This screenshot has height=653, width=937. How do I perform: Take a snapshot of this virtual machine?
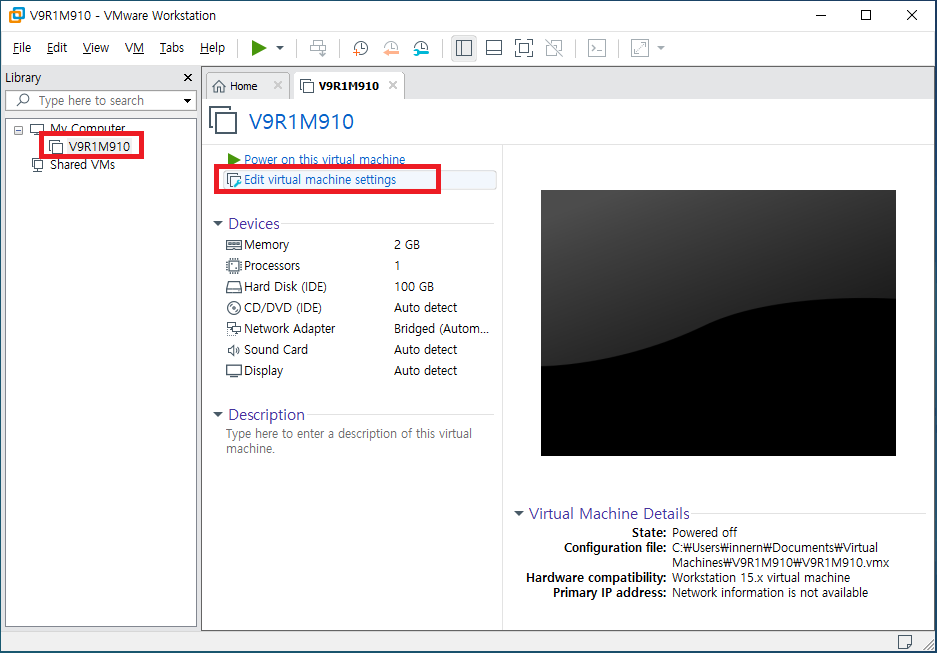pos(360,48)
